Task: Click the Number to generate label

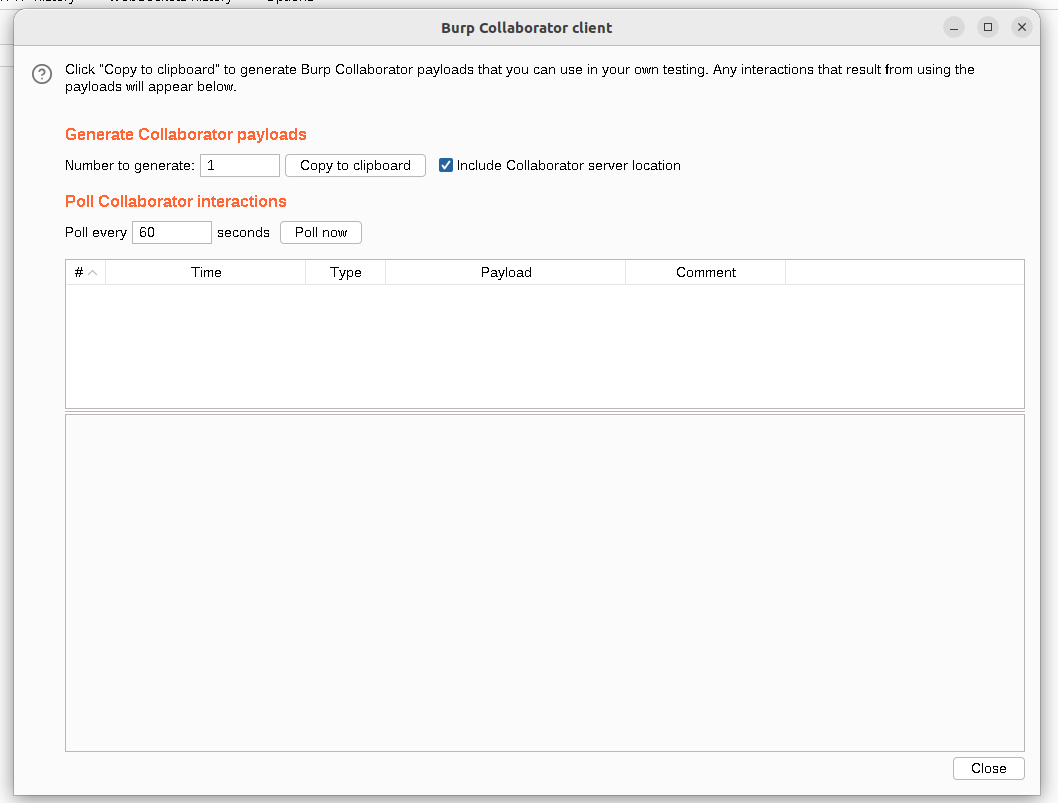Action: tap(130, 165)
